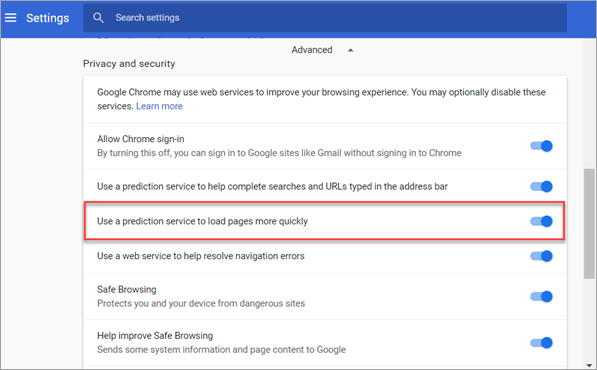Open the Learn more link
The width and height of the screenshot is (597, 370).
point(159,106)
